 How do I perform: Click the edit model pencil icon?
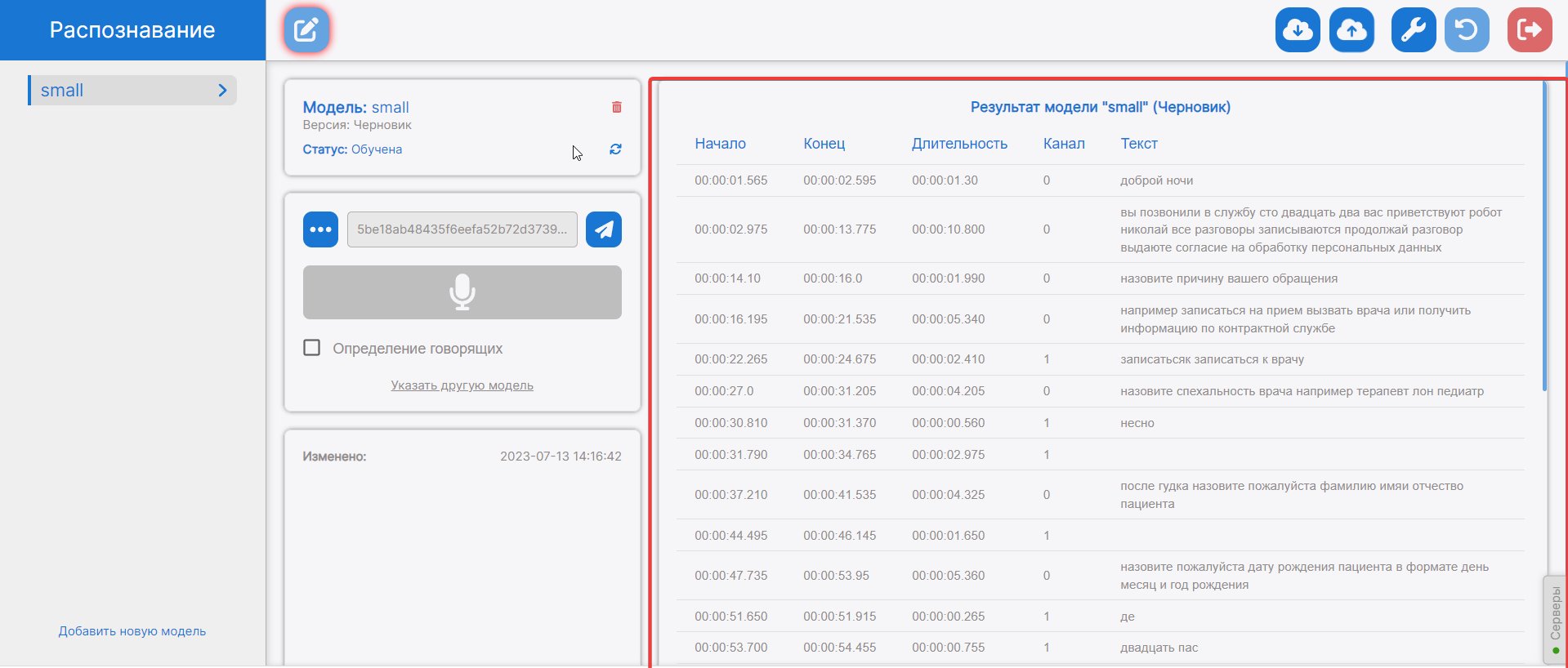coord(306,30)
